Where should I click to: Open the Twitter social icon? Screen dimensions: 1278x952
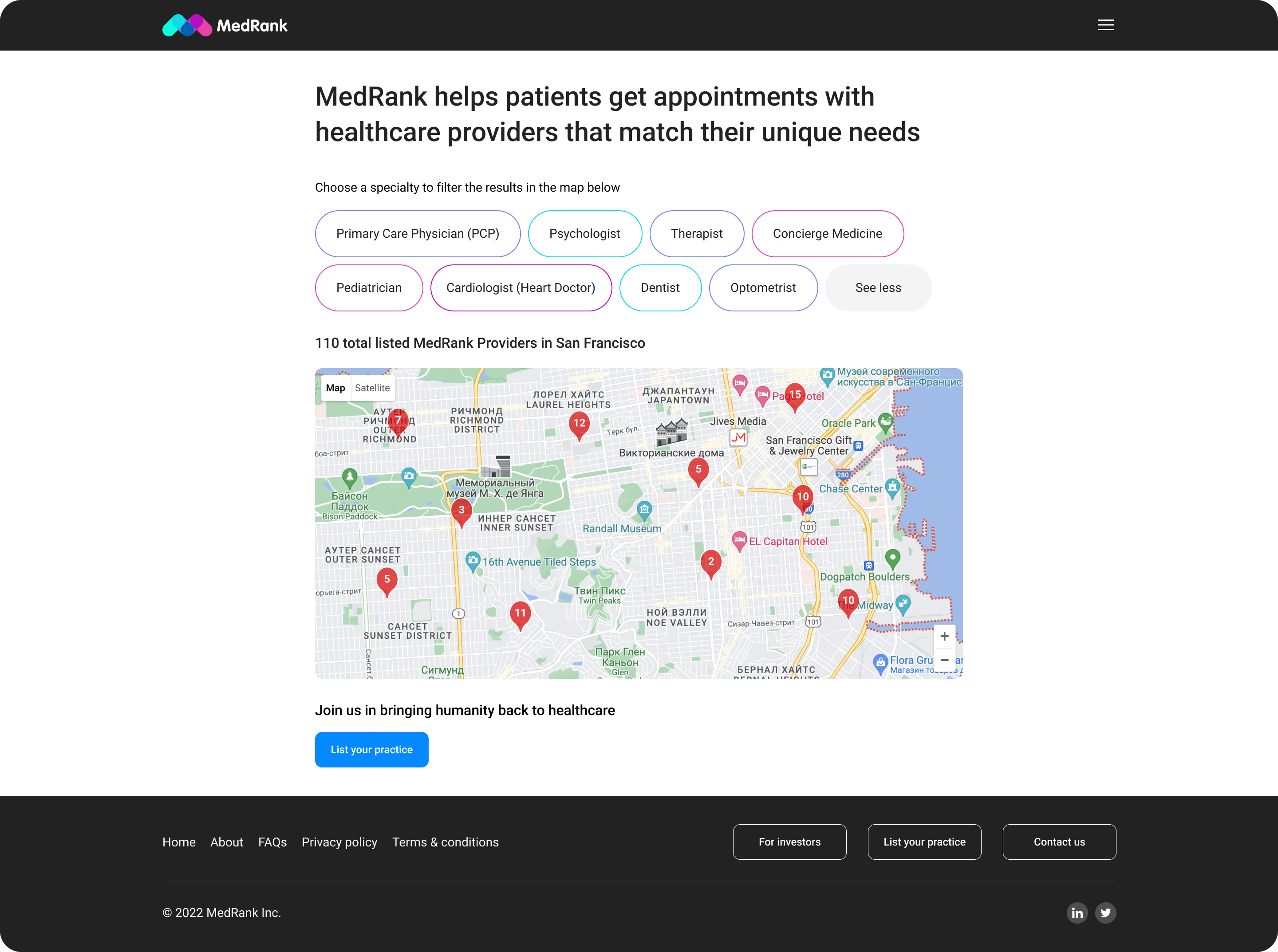coord(1105,913)
